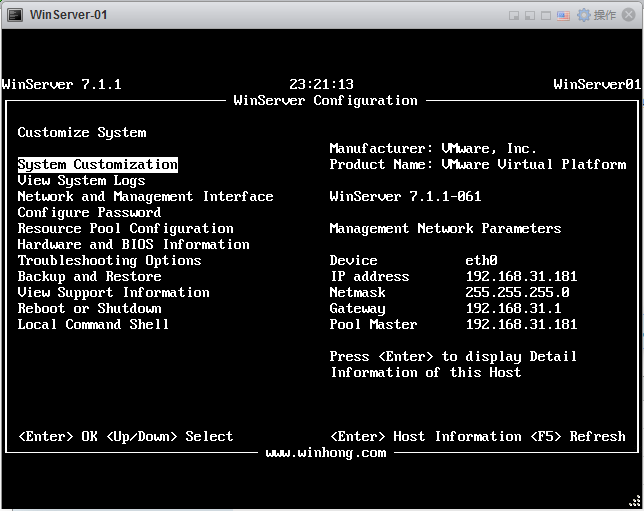Click the IP address value 192.168.31.181
The width and height of the screenshot is (644, 511).
point(521,276)
